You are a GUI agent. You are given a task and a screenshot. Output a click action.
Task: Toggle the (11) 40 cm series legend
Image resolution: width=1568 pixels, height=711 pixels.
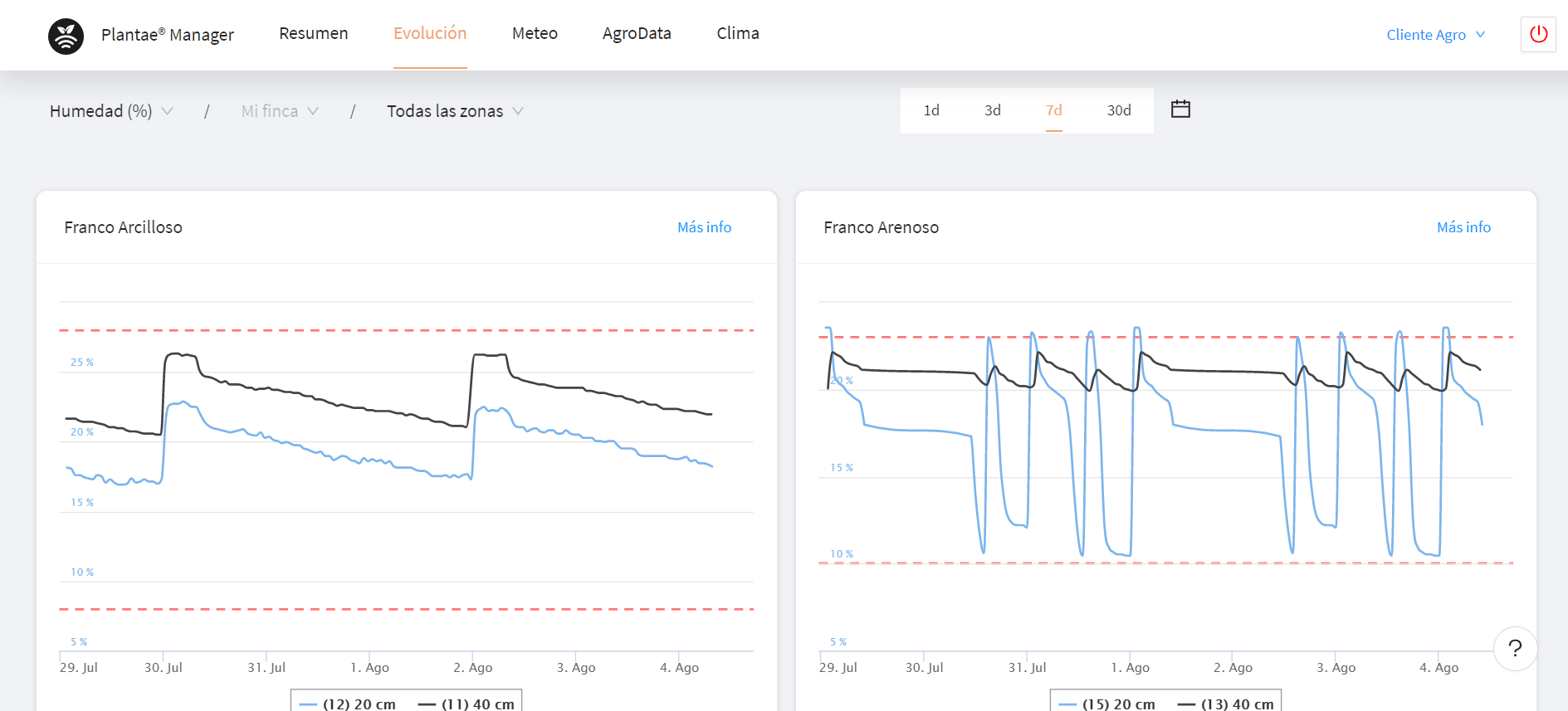pyautogui.click(x=466, y=704)
